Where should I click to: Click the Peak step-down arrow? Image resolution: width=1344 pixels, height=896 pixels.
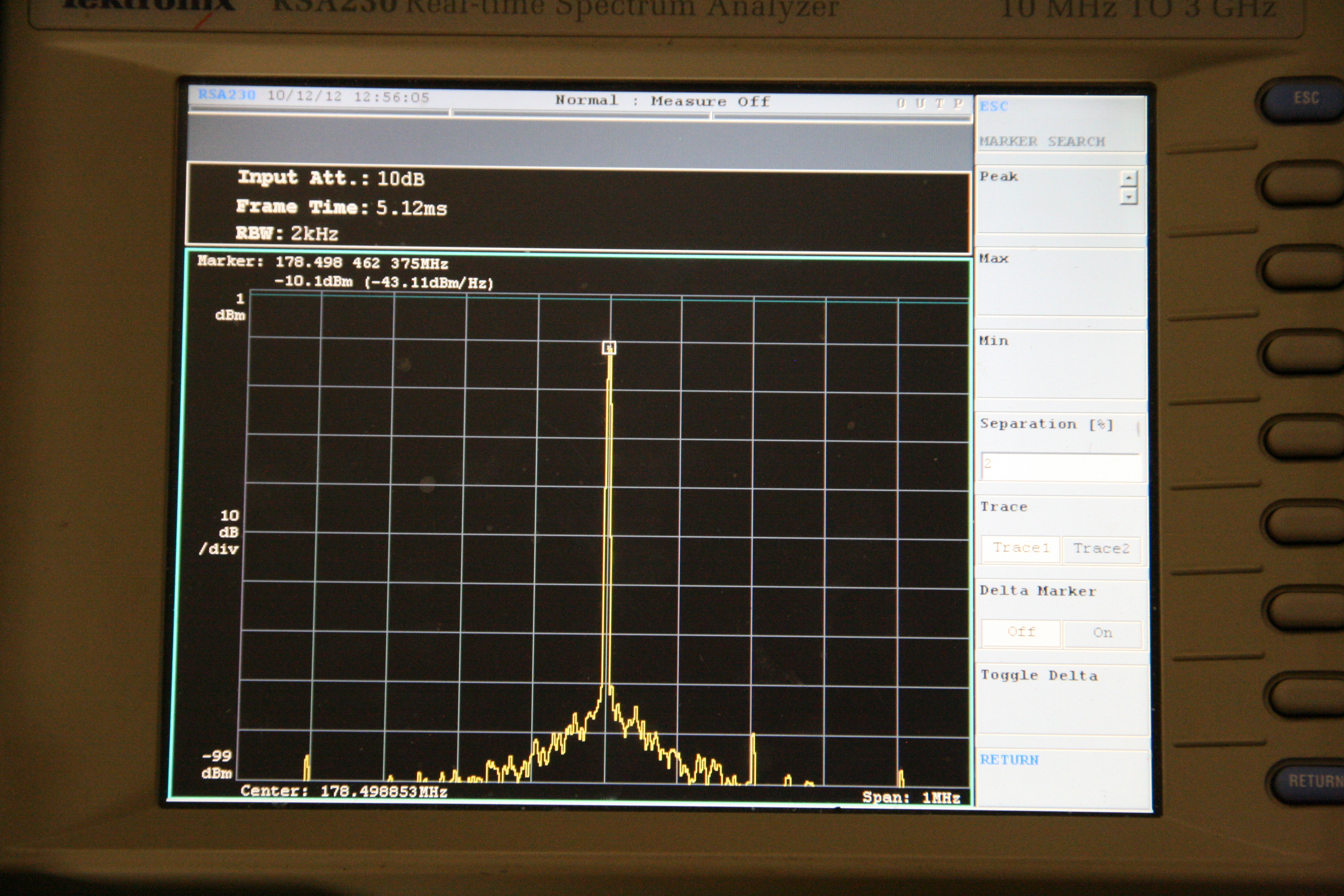click(1129, 197)
